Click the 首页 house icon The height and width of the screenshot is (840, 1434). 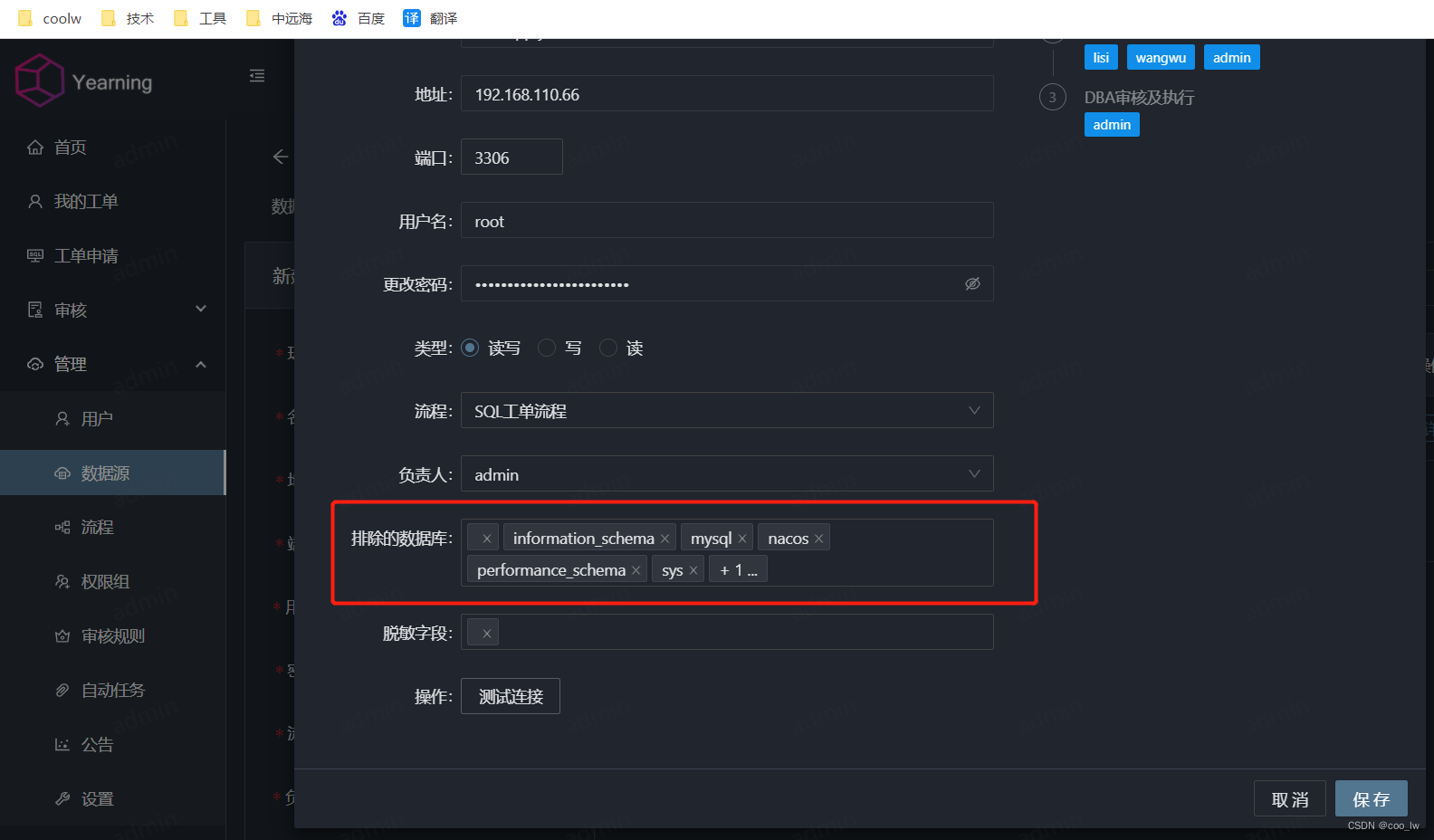(35, 147)
